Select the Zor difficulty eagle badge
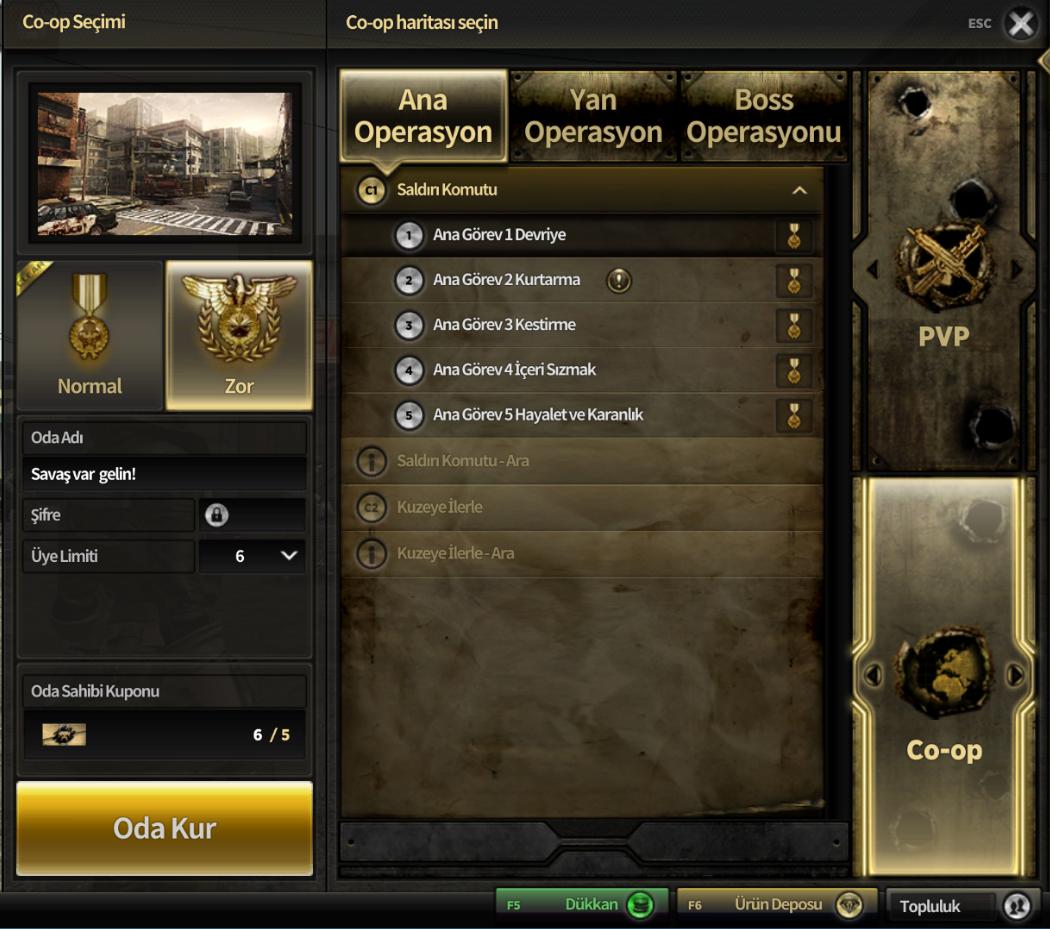The image size is (1050, 929). (239, 335)
